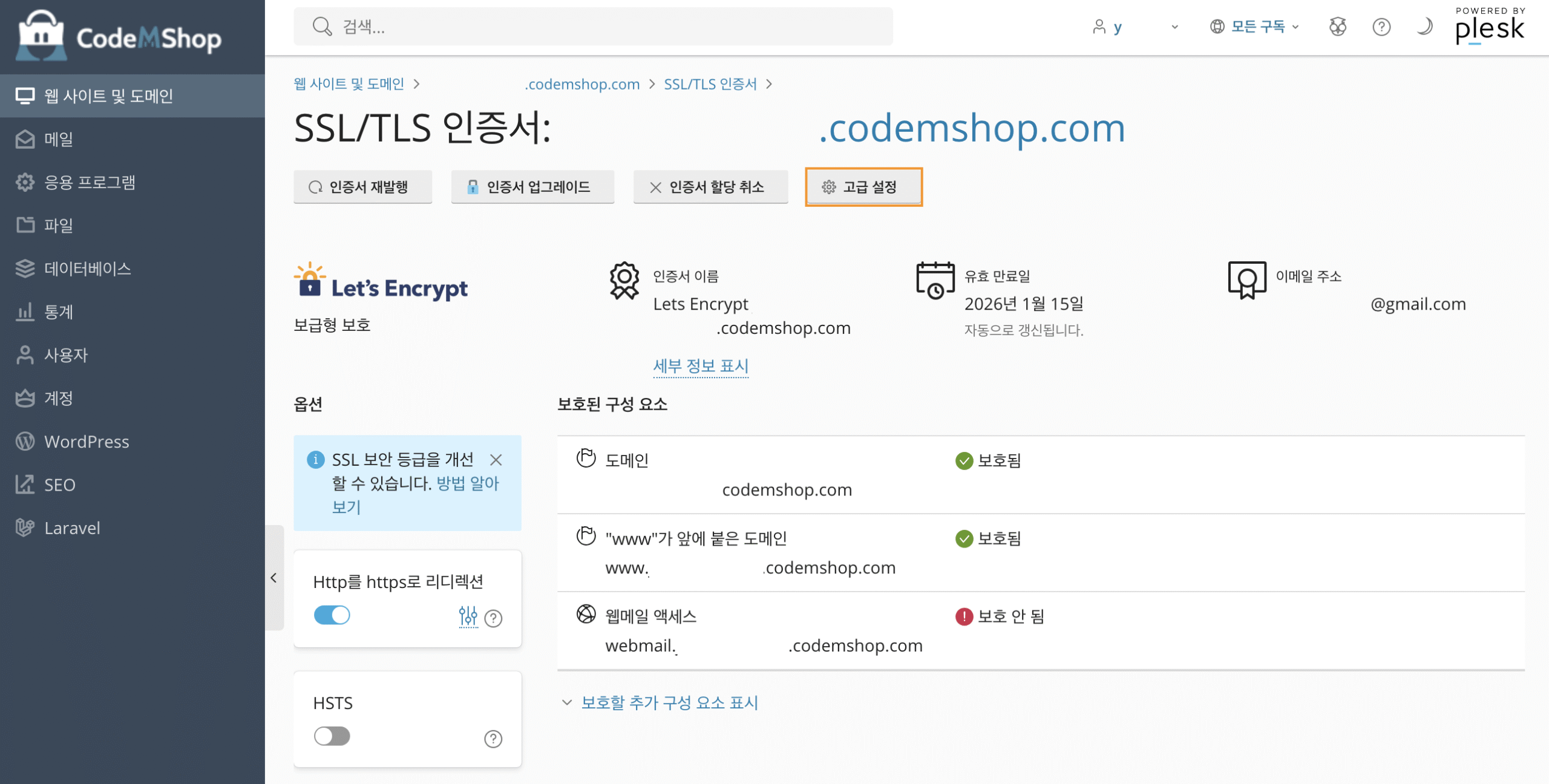Viewport: 1549px width, 784px height.
Task: Click the 고급 설정 button
Action: point(863,187)
